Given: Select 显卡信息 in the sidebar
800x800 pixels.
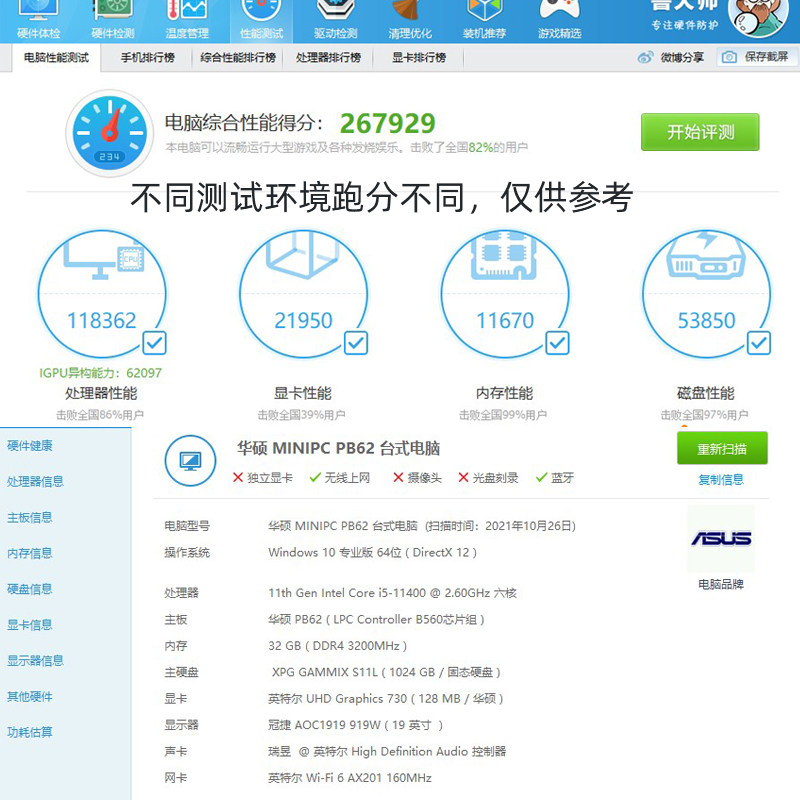Looking at the screenshot, I should (x=30, y=624).
